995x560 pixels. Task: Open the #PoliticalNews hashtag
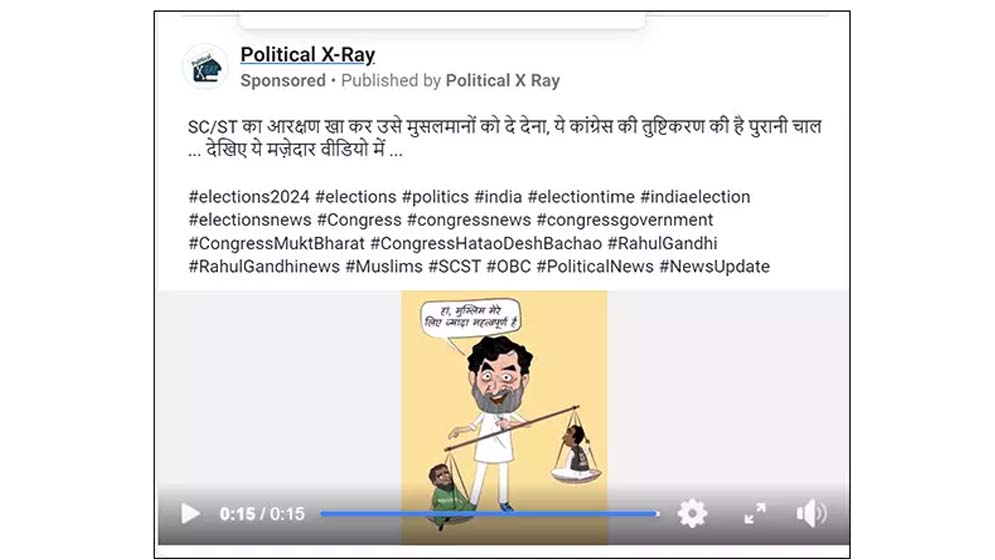(x=595, y=267)
